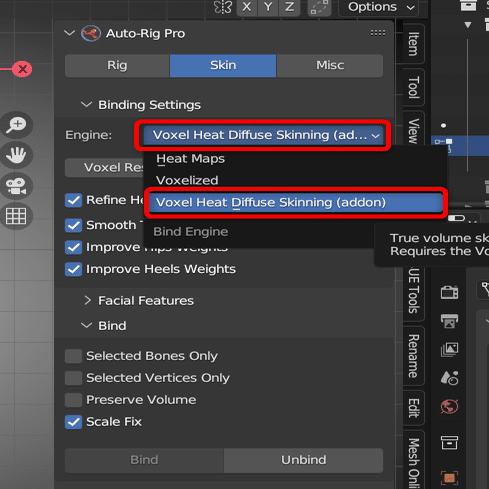Open Render properties camera-back icon
This screenshot has height=489, width=489.
click(x=449, y=292)
